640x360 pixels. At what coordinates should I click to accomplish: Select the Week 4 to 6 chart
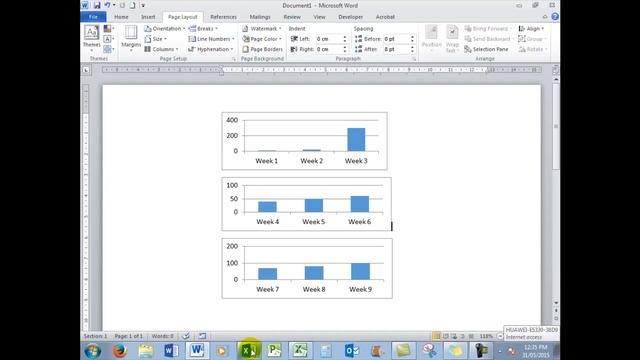click(x=307, y=204)
